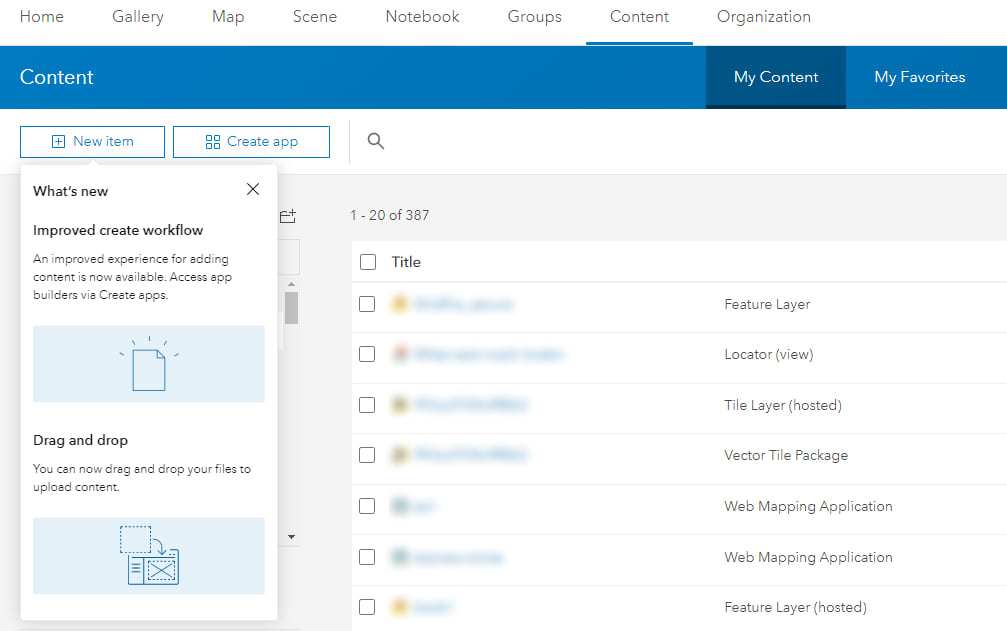Check the first Web Mapping Application checkbox

(x=367, y=506)
